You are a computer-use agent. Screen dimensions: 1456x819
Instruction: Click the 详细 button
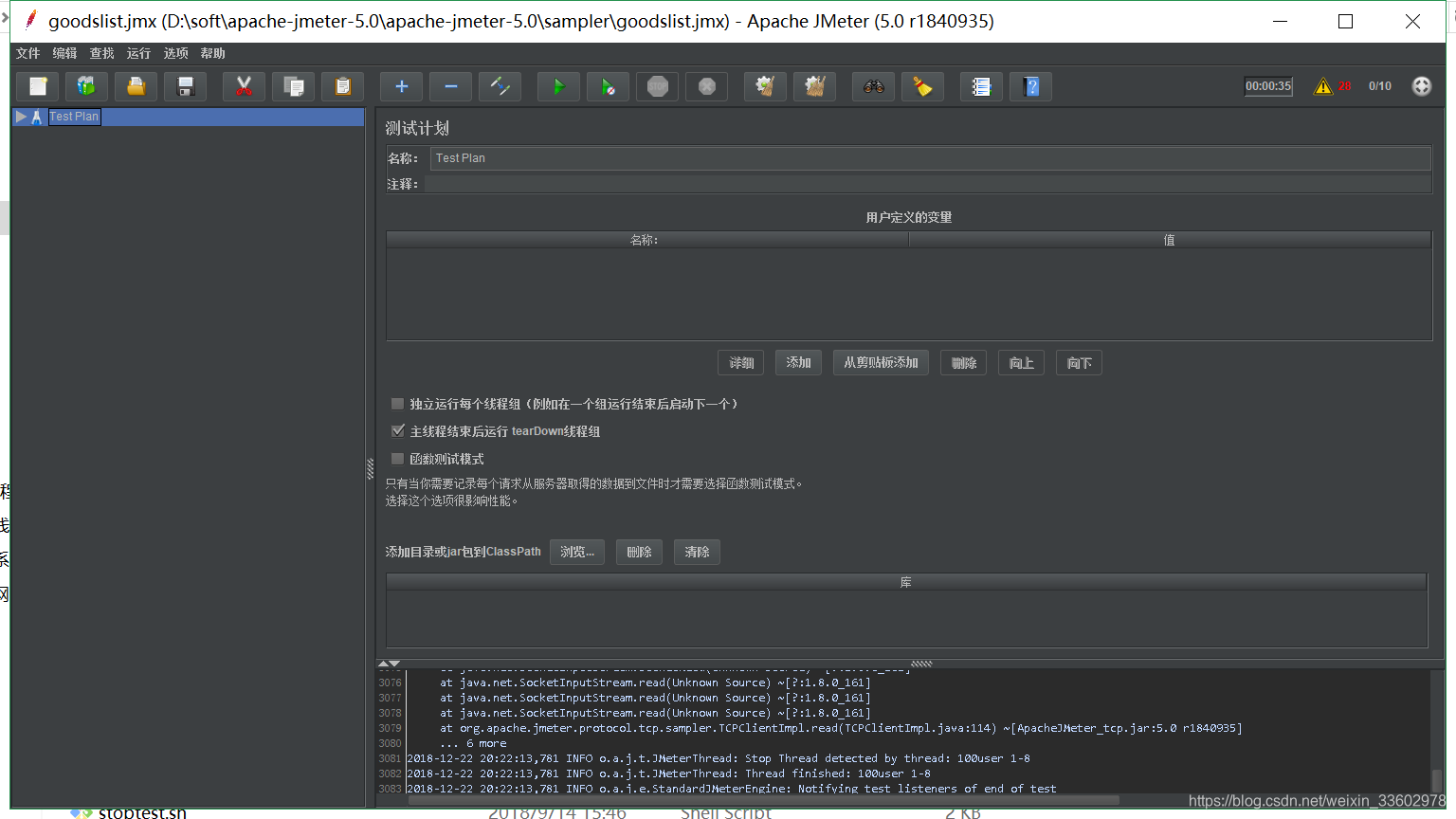click(741, 363)
